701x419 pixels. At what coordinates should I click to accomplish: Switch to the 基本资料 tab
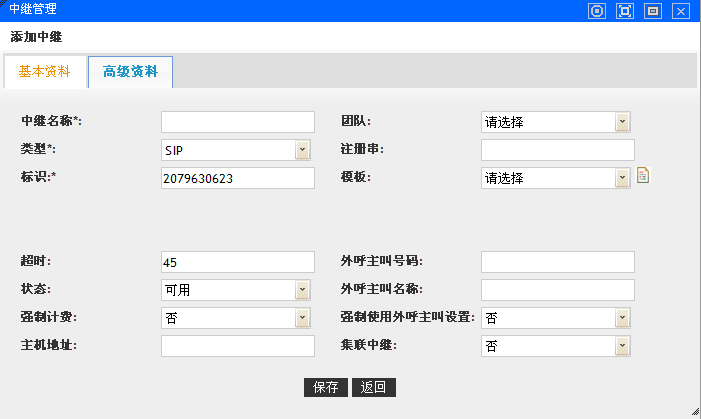click(x=45, y=72)
